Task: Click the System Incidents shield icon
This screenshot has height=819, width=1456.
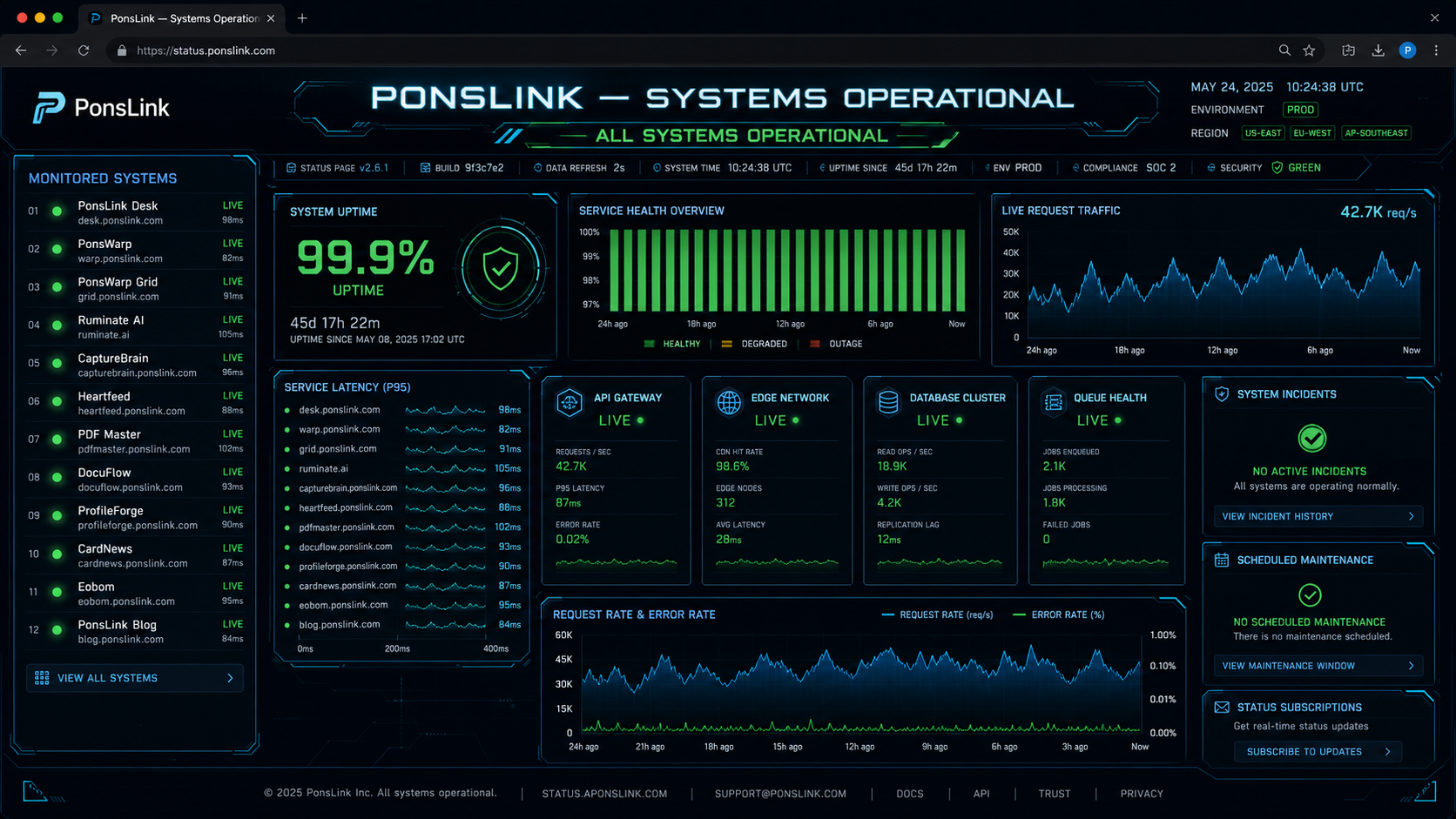Action: [1222, 394]
